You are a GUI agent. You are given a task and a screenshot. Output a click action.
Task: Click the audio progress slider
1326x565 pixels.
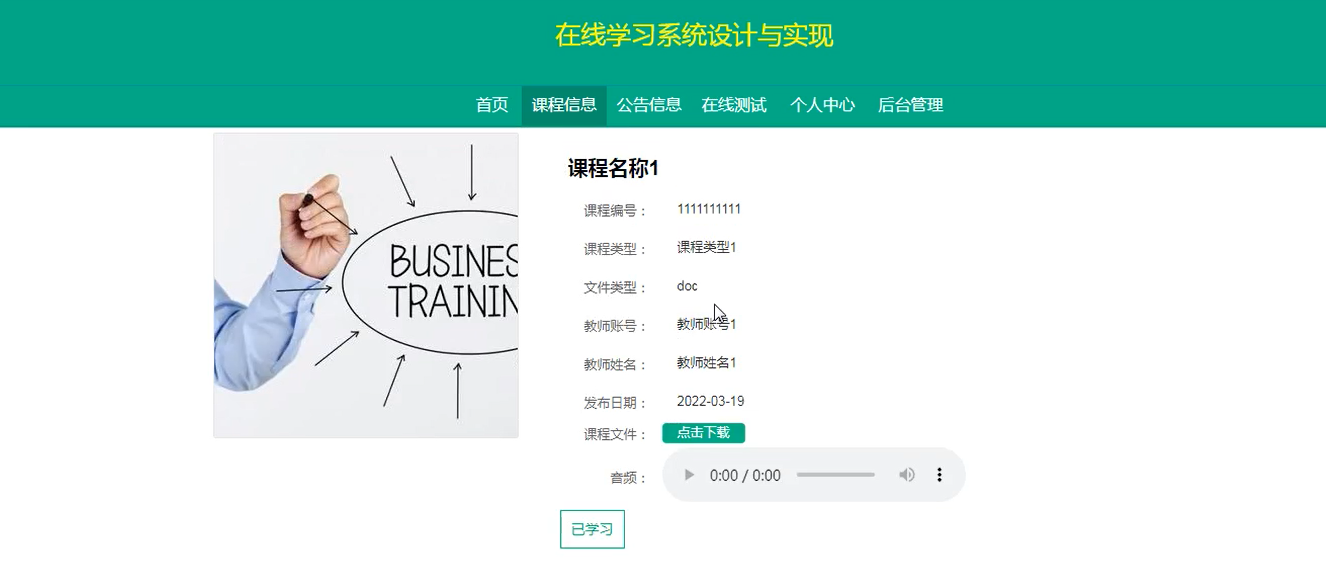pos(835,475)
